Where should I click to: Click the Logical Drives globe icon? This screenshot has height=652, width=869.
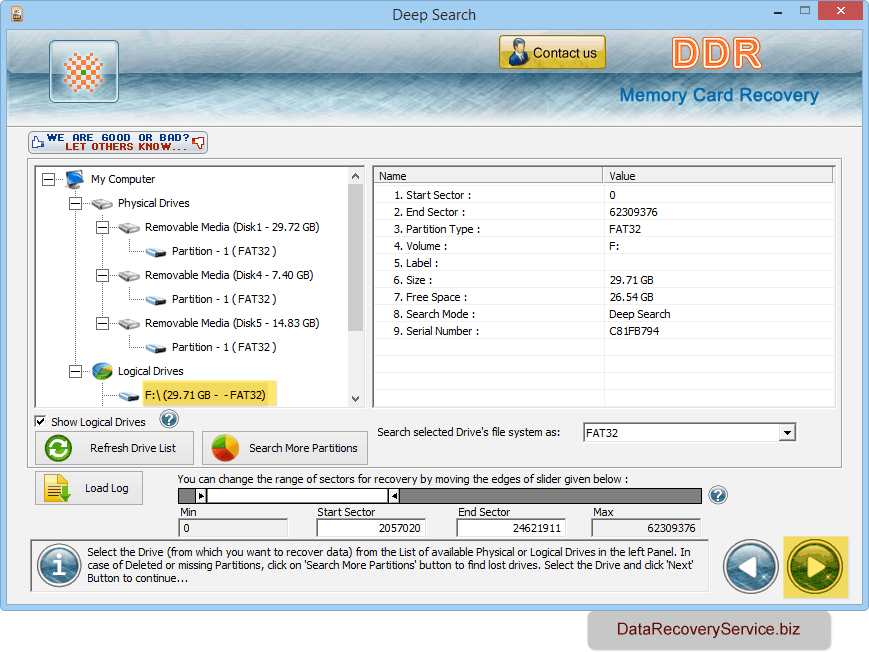[102, 371]
